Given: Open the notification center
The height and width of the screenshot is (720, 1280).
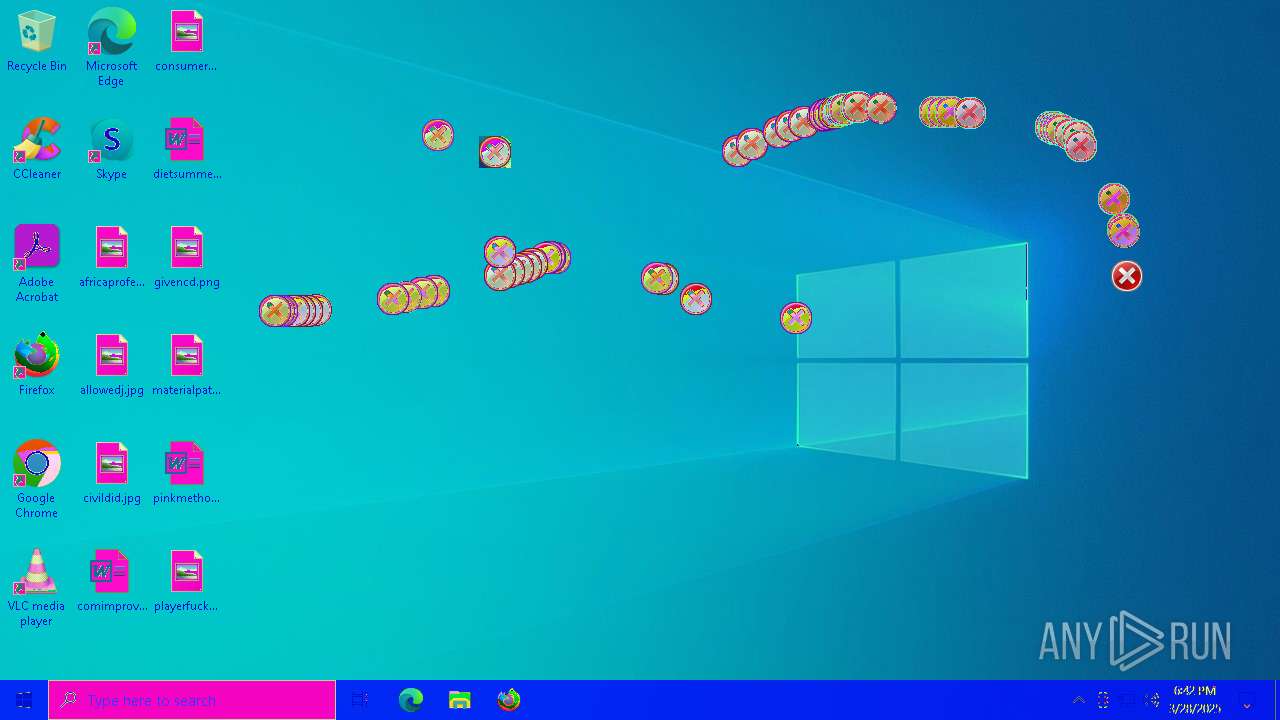Looking at the screenshot, I should [x=1247, y=700].
